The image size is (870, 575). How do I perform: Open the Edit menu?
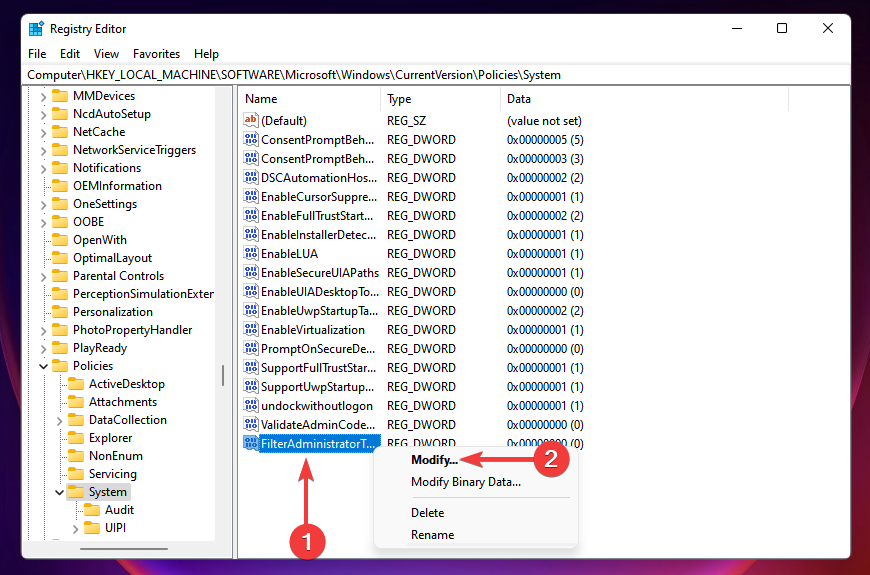click(70, 54)
